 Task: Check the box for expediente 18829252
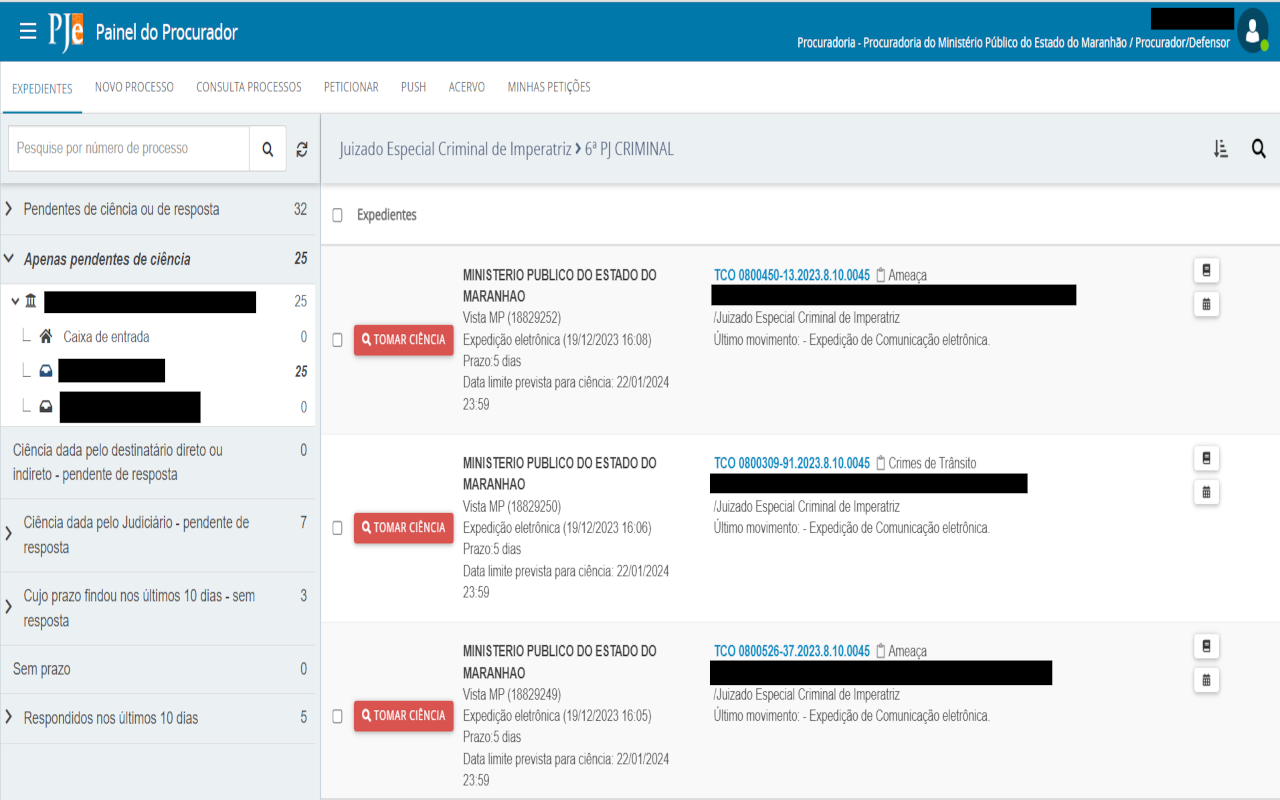tap(337, 340)
